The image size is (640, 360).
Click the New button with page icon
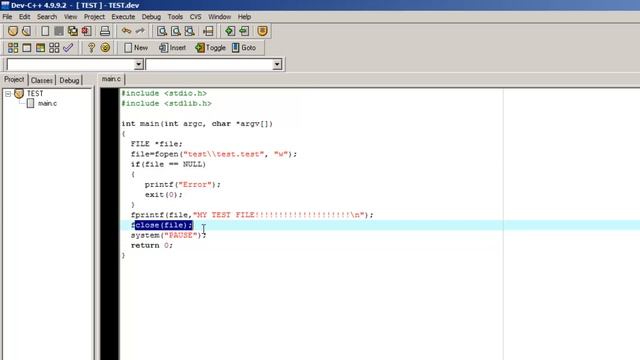[x=136, y=48]
